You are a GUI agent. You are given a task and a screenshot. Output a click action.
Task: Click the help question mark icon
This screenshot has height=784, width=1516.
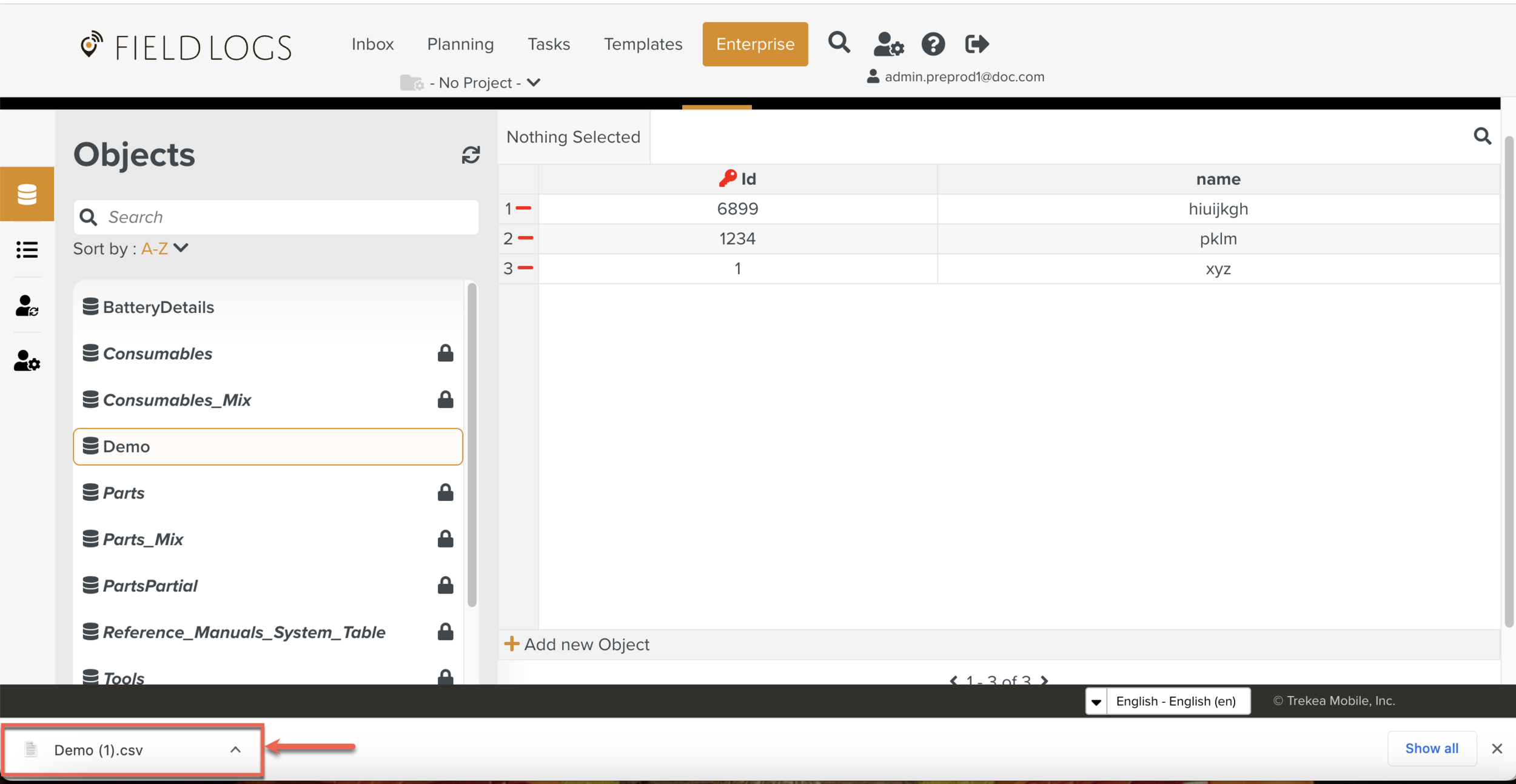[933, 44]
